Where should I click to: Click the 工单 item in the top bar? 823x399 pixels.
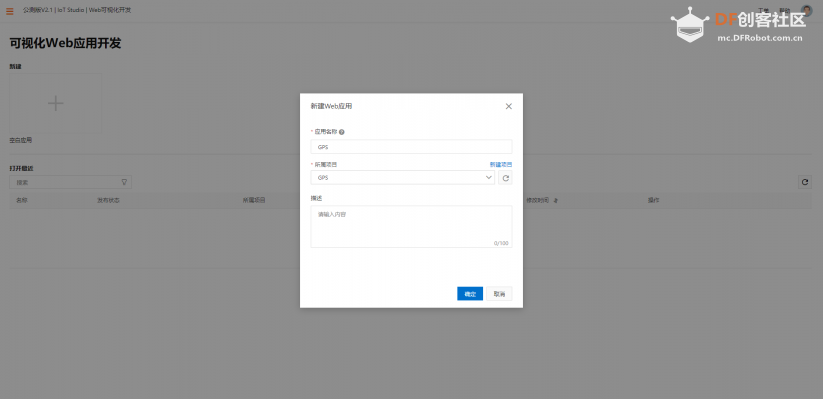764,10
